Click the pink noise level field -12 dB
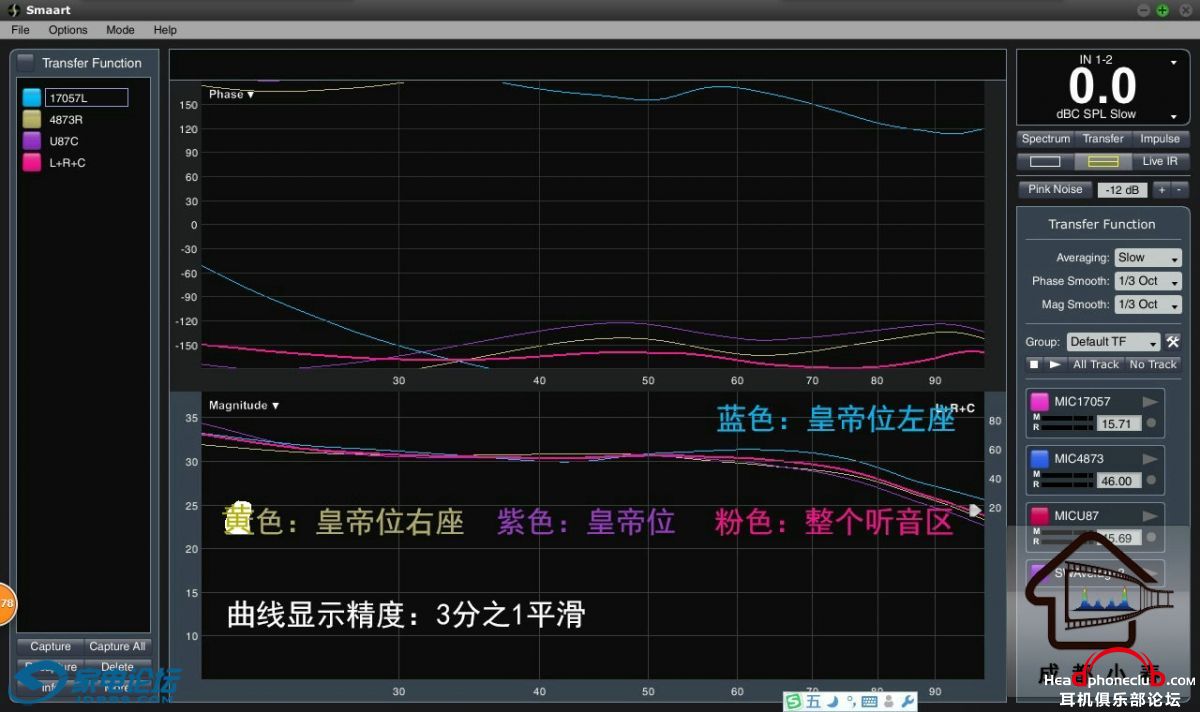Image resolution: width=1200 pixels, height=712 pixels. (x=1123, y=190)
